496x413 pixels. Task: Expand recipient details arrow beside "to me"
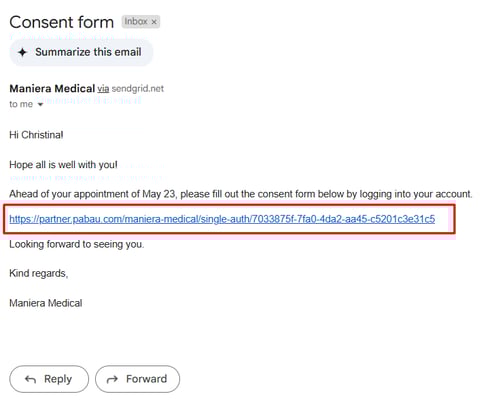click(x=40, y=105)
